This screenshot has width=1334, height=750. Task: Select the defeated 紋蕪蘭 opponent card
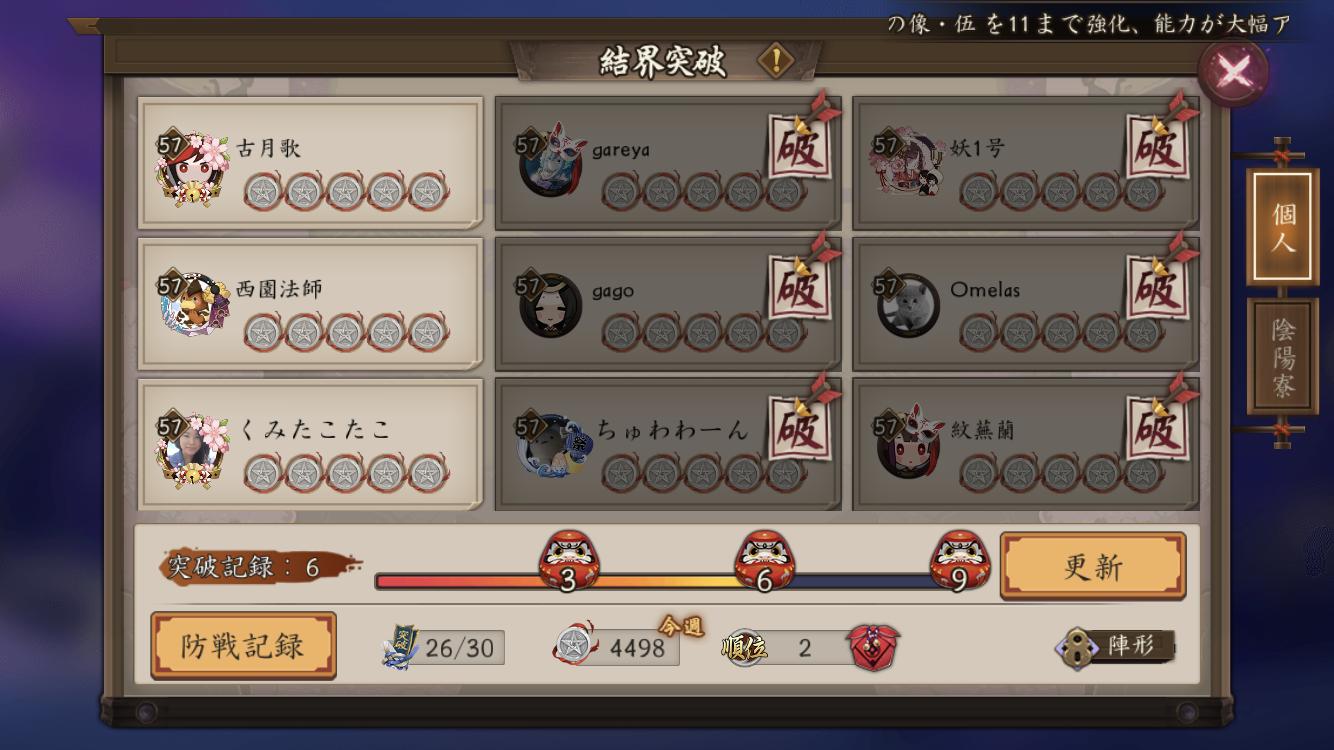[x=1025, y=445]
